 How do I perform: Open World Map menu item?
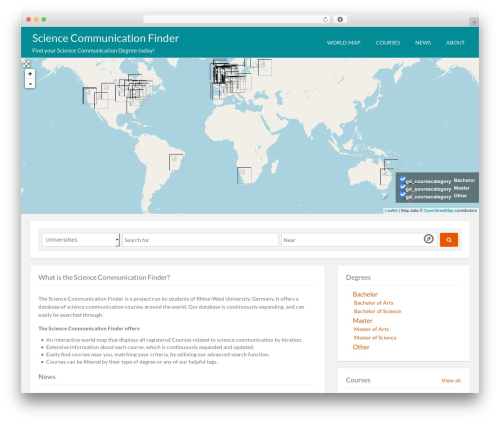(x=343, y=43)
